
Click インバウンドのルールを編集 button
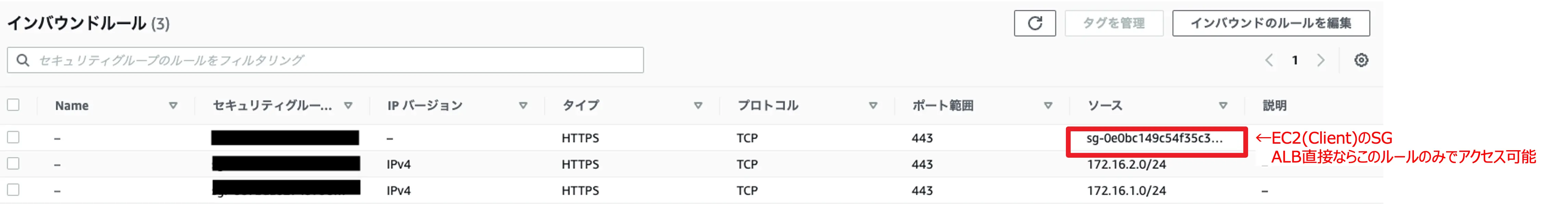1271,23
